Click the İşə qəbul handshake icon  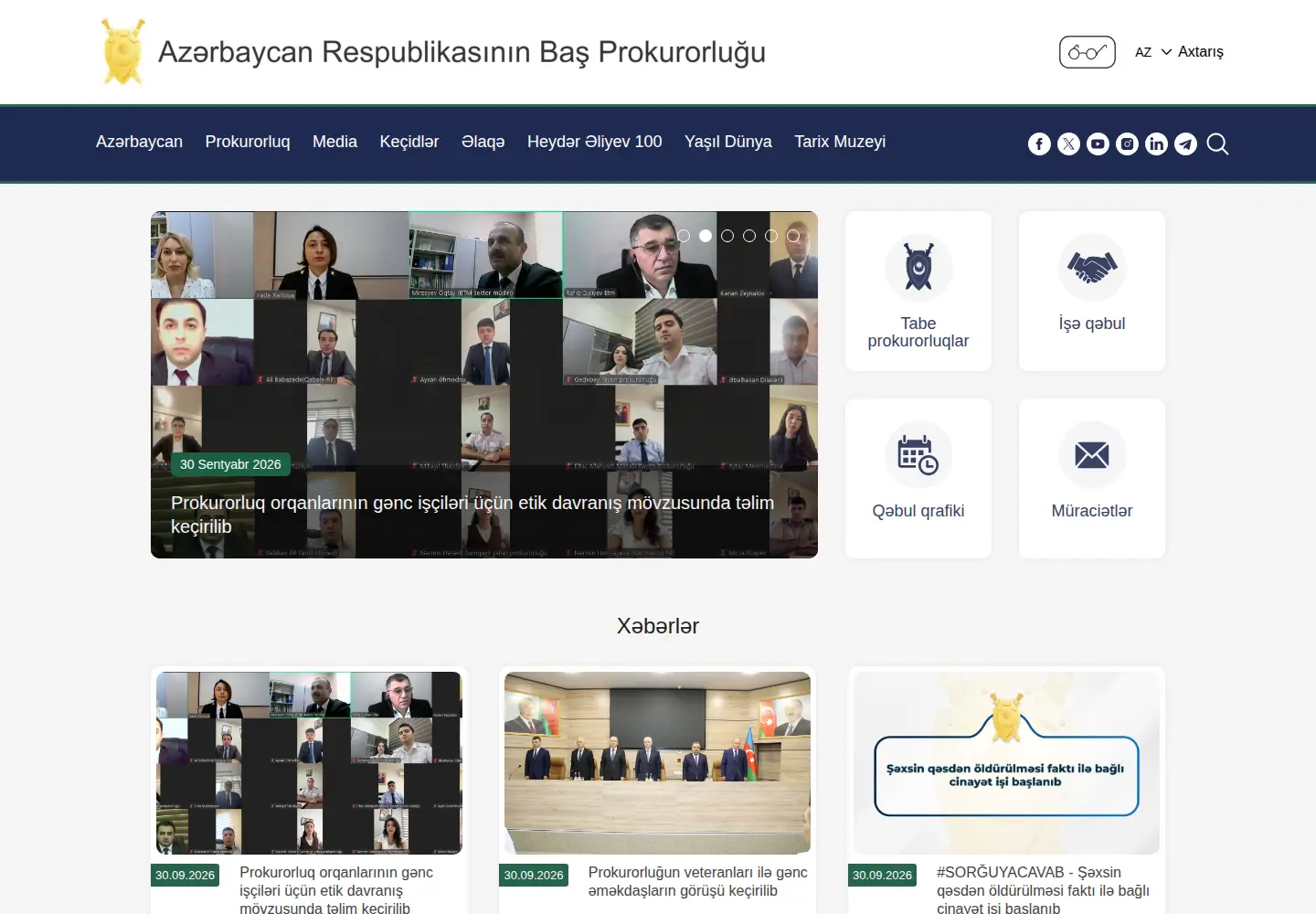point(1092,267)
